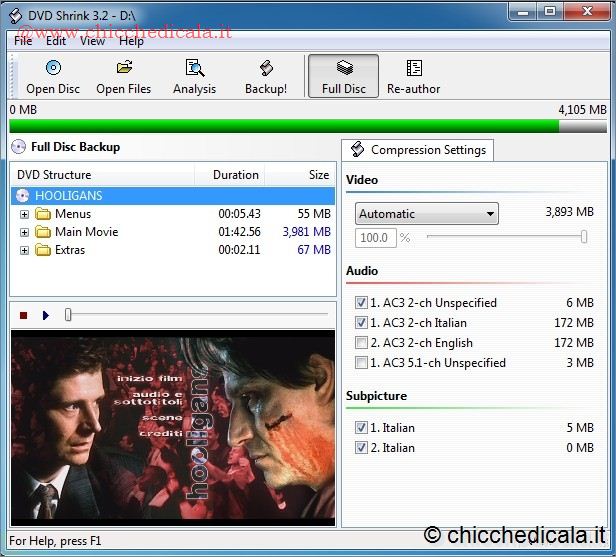Uncheck first Italian subpicture stream
This screenshot has height=557, width=616.
361,428
